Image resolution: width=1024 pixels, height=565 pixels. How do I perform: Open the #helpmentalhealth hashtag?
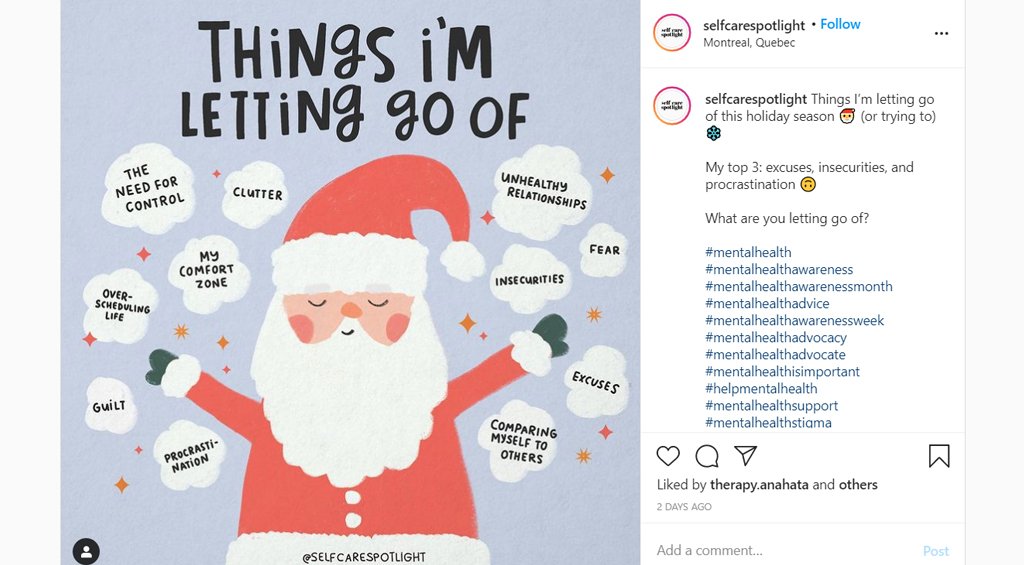point(761,388)
